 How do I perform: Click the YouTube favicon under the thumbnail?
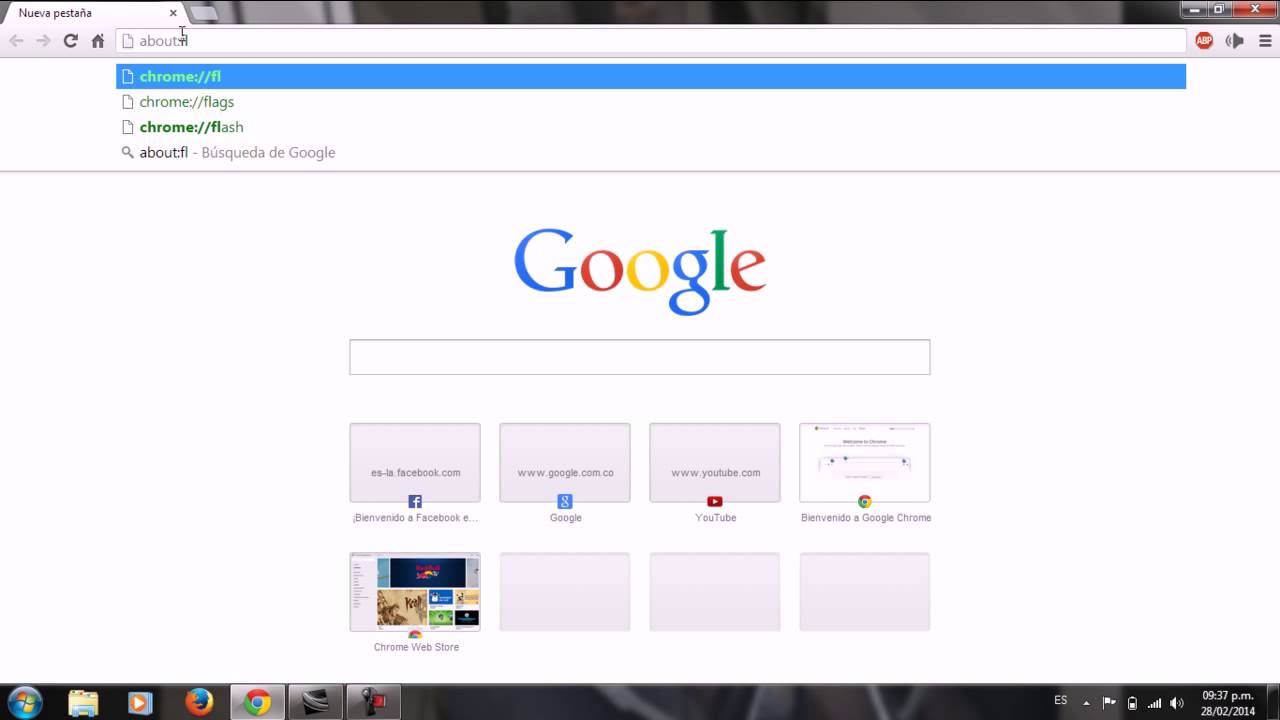pos(715,502)
